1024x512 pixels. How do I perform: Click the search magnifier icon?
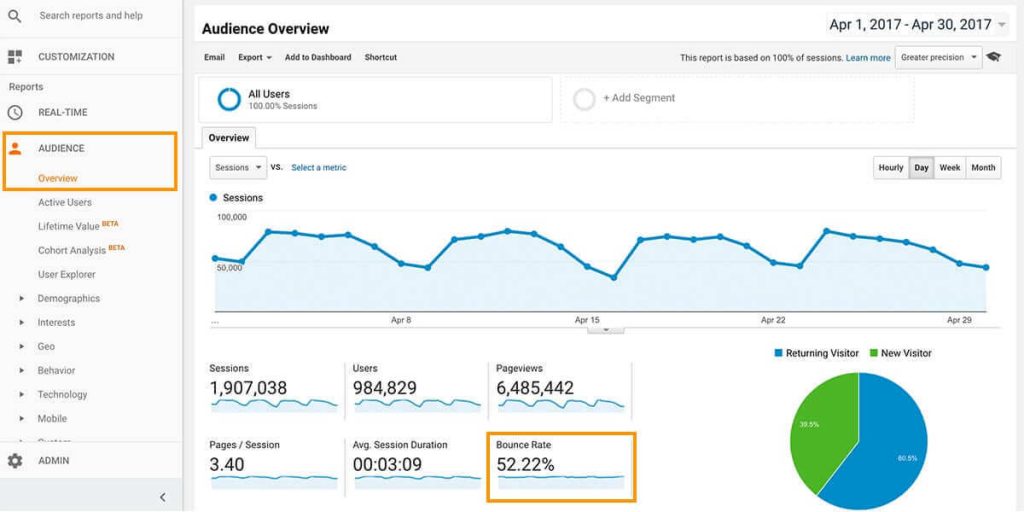14,16
